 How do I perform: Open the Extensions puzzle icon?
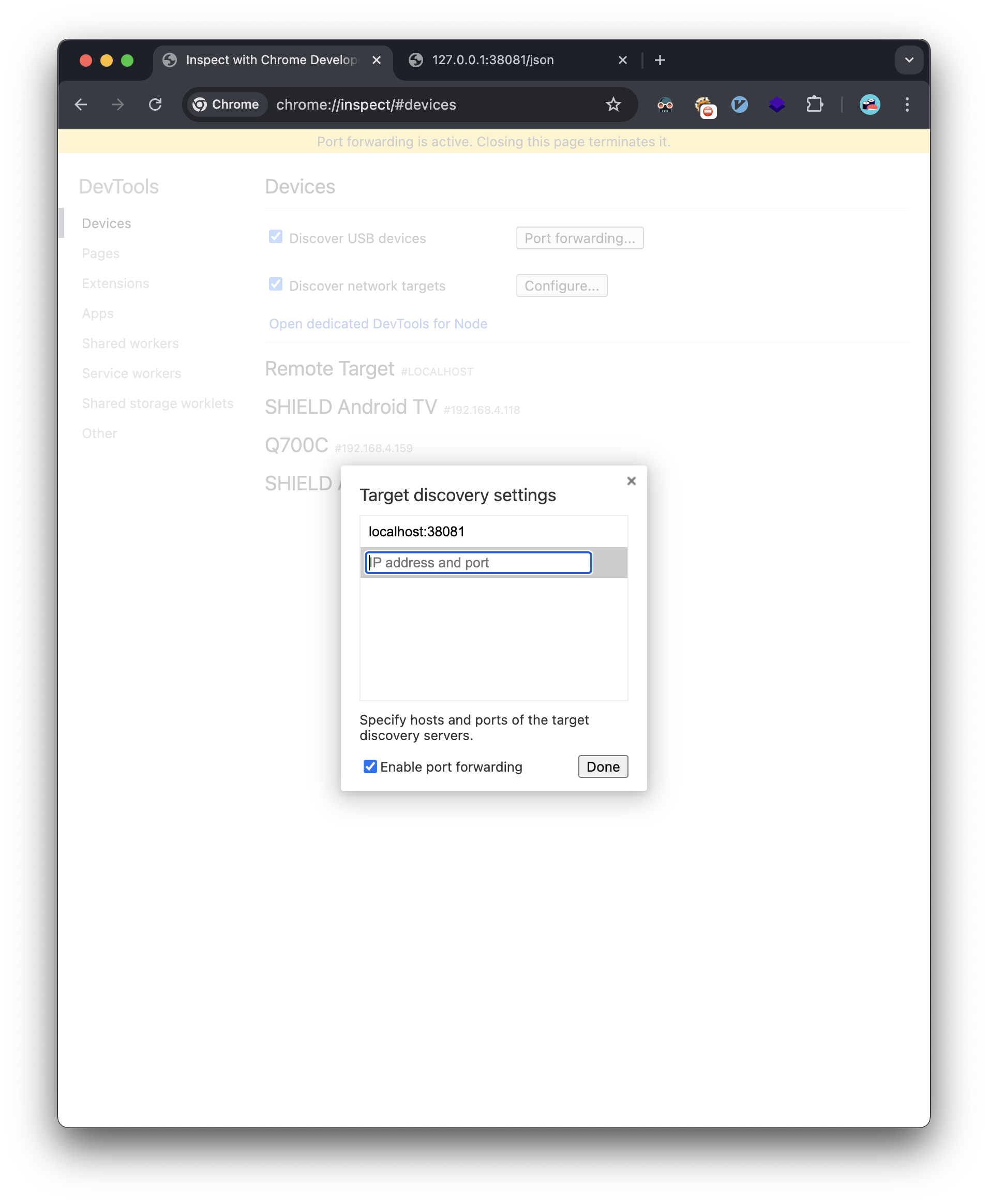point(814,104)
